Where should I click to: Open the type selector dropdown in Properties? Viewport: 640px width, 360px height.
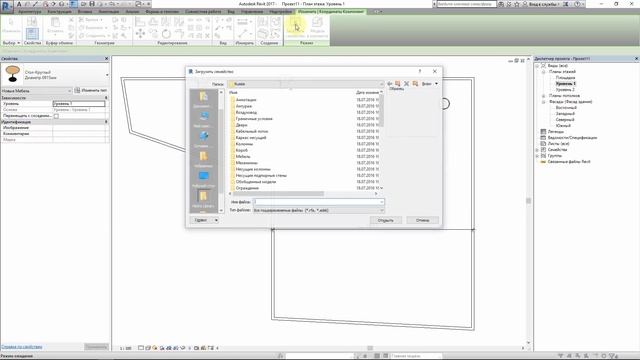coord(107,75)
